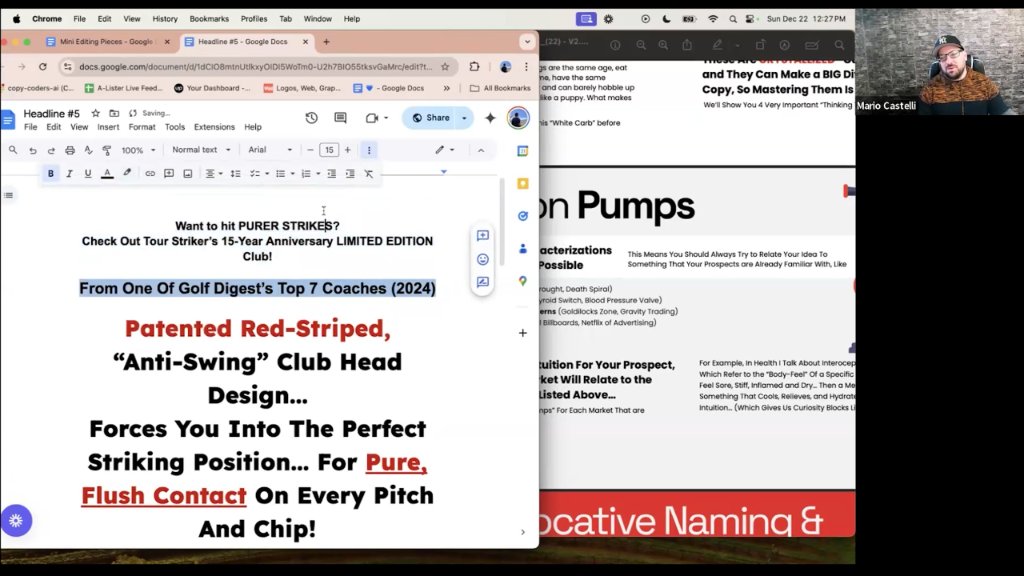Start a Meet call camera icon
Image resolution: width=1024 pixels, height=576 pixels.
(x=372, y=118)
